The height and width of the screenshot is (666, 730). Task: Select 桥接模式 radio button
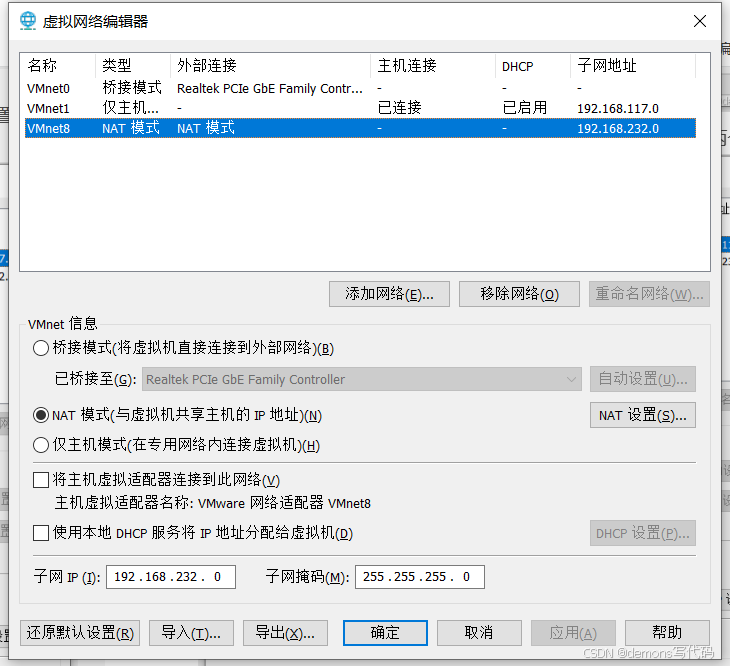pos(41,348)
